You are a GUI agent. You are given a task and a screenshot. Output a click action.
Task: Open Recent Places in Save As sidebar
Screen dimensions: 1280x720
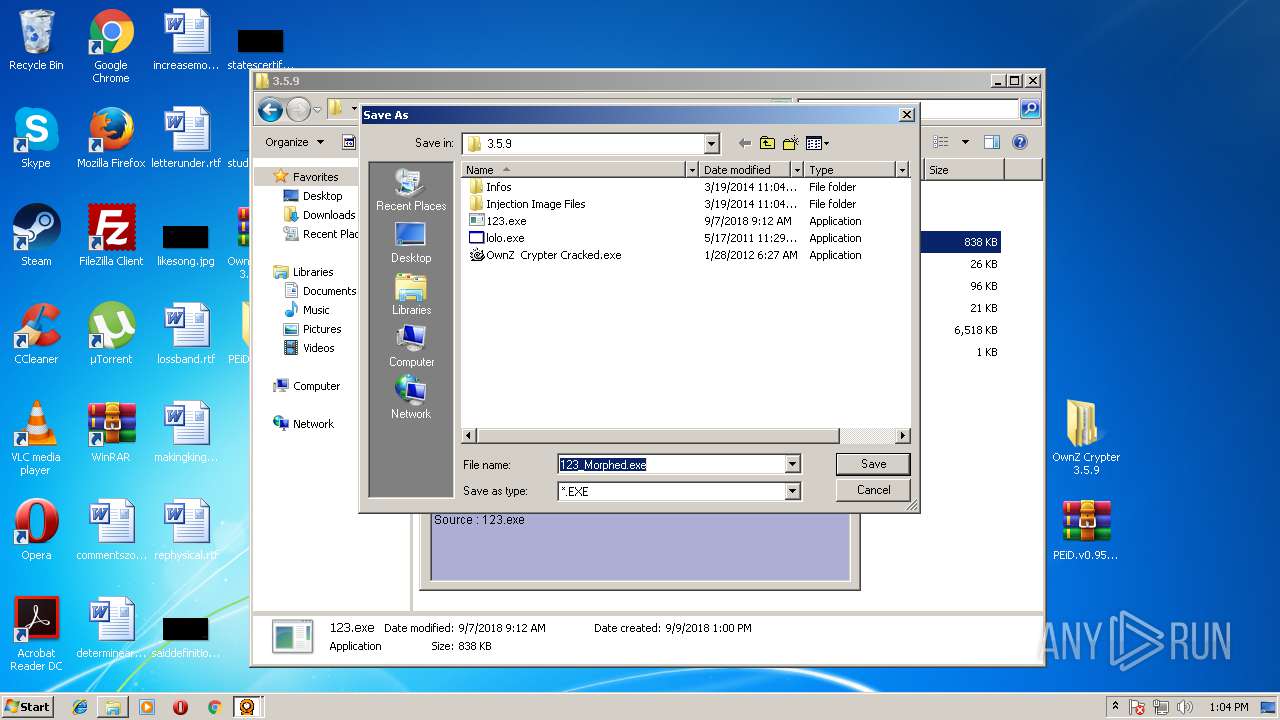[411, 190]
